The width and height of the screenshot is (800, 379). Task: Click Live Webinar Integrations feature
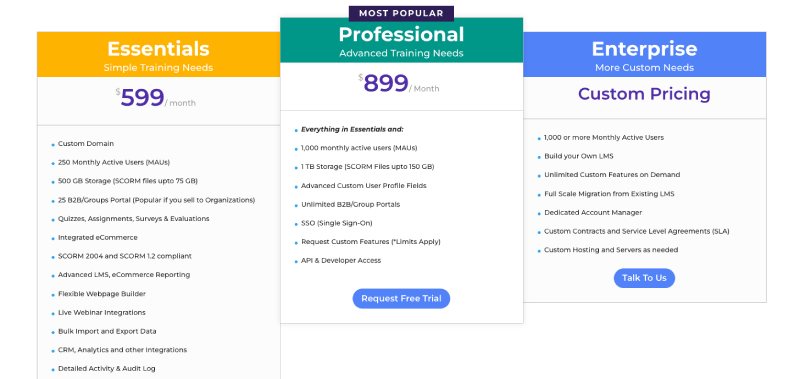tap(102, 313)
